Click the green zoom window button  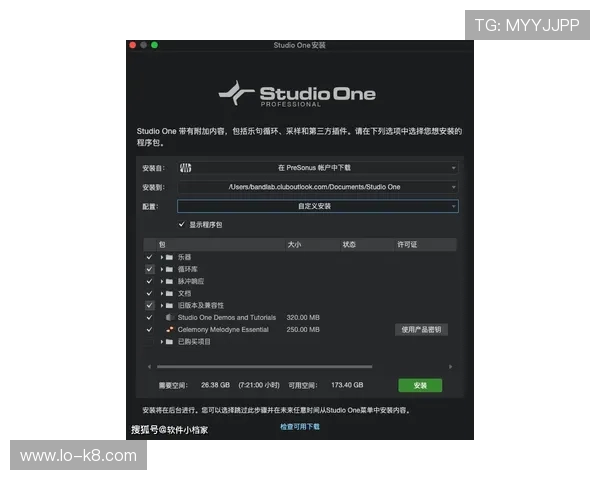tap(155, 45)
